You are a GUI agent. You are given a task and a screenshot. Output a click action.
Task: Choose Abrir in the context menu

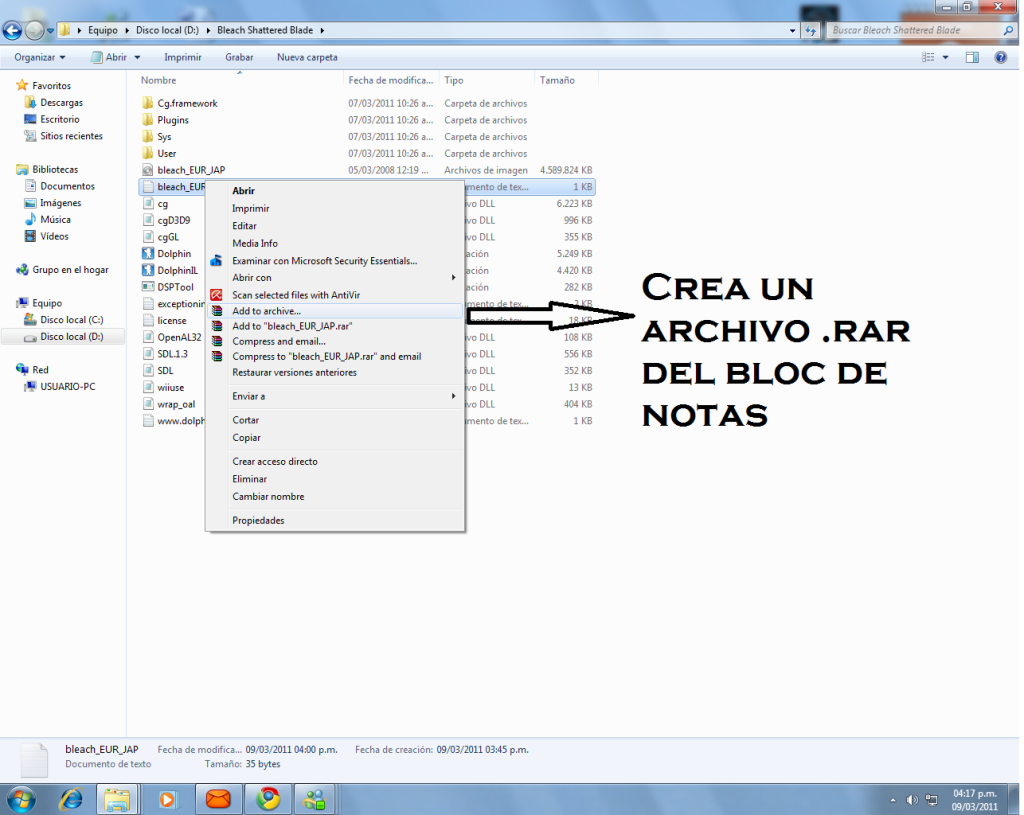243,191
